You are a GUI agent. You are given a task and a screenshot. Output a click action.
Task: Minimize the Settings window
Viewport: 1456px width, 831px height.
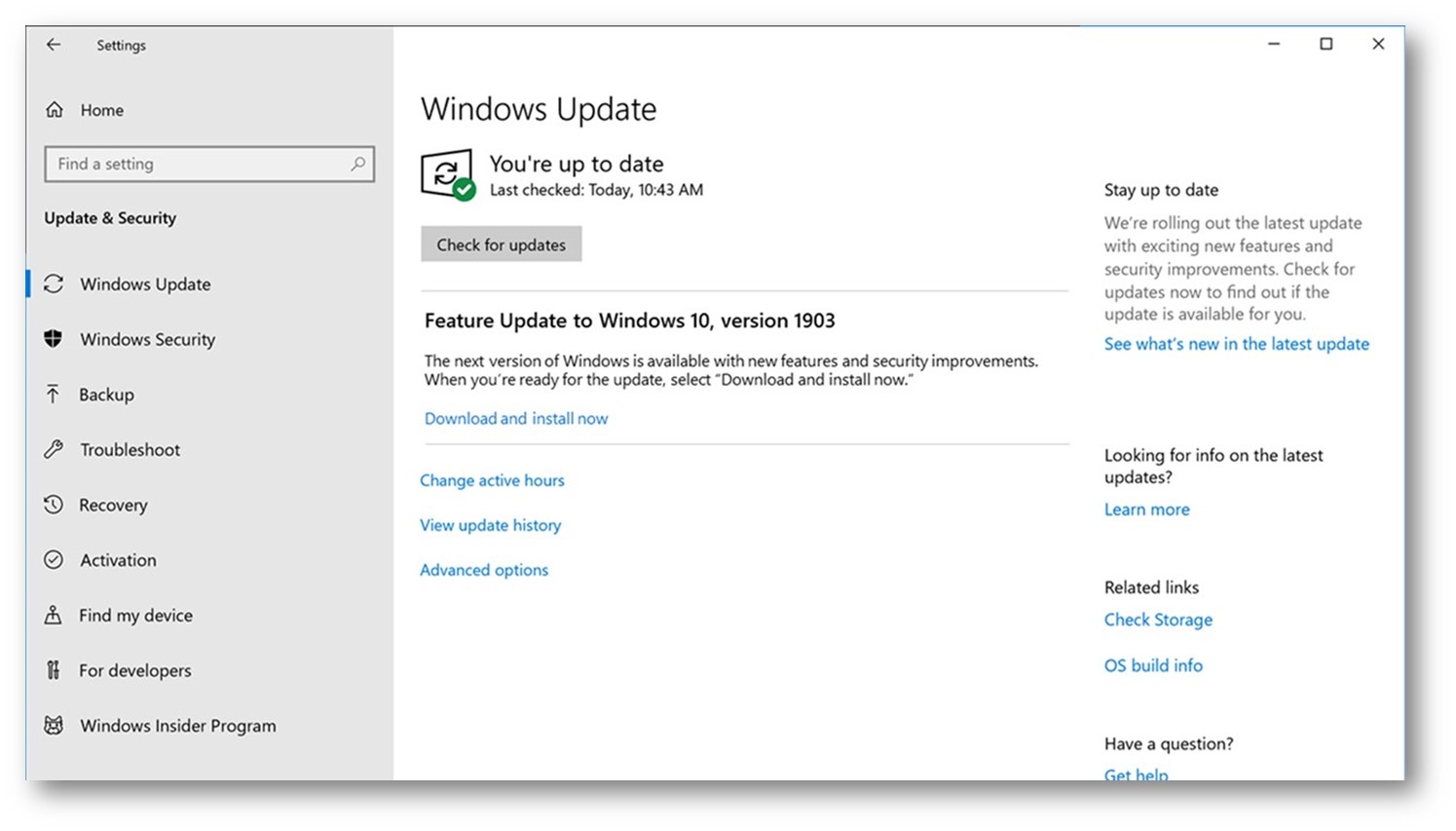[x=1274, y=44]
